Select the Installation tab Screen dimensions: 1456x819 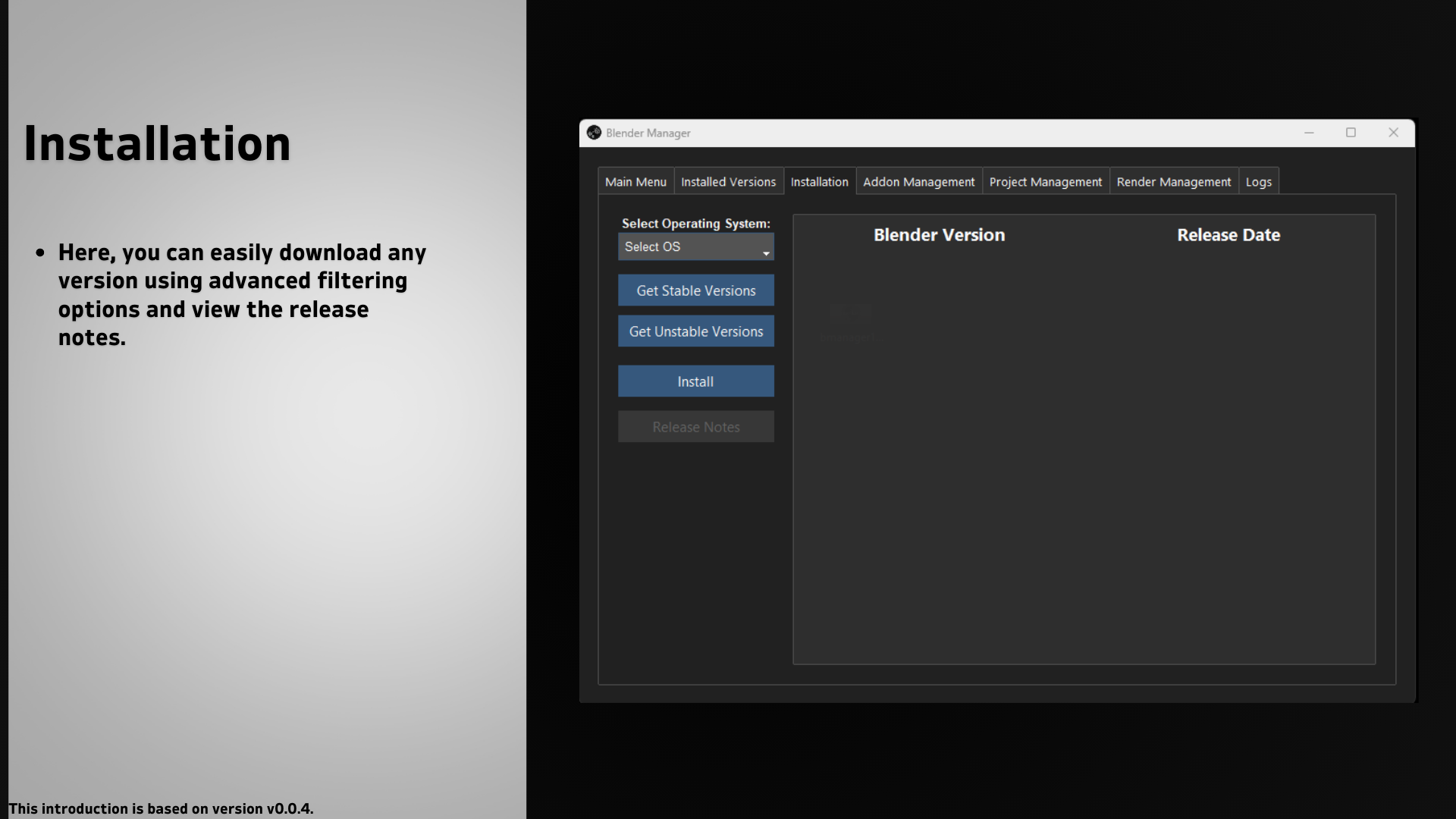[x=819, y=182]
